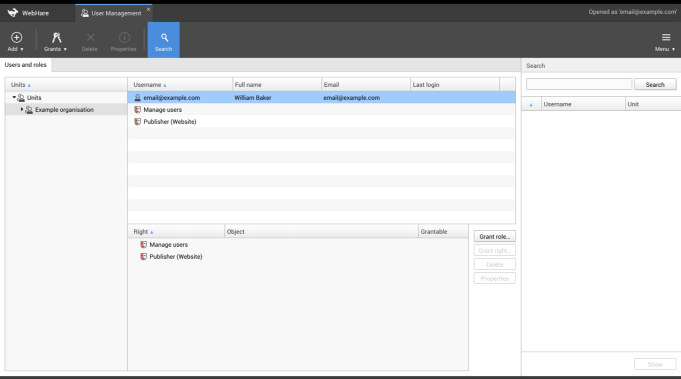Select Example organisation in the tree
Image resolution: width=681 pixels, height=379 pixels.
pyautogui.click(x=64, y=110)
